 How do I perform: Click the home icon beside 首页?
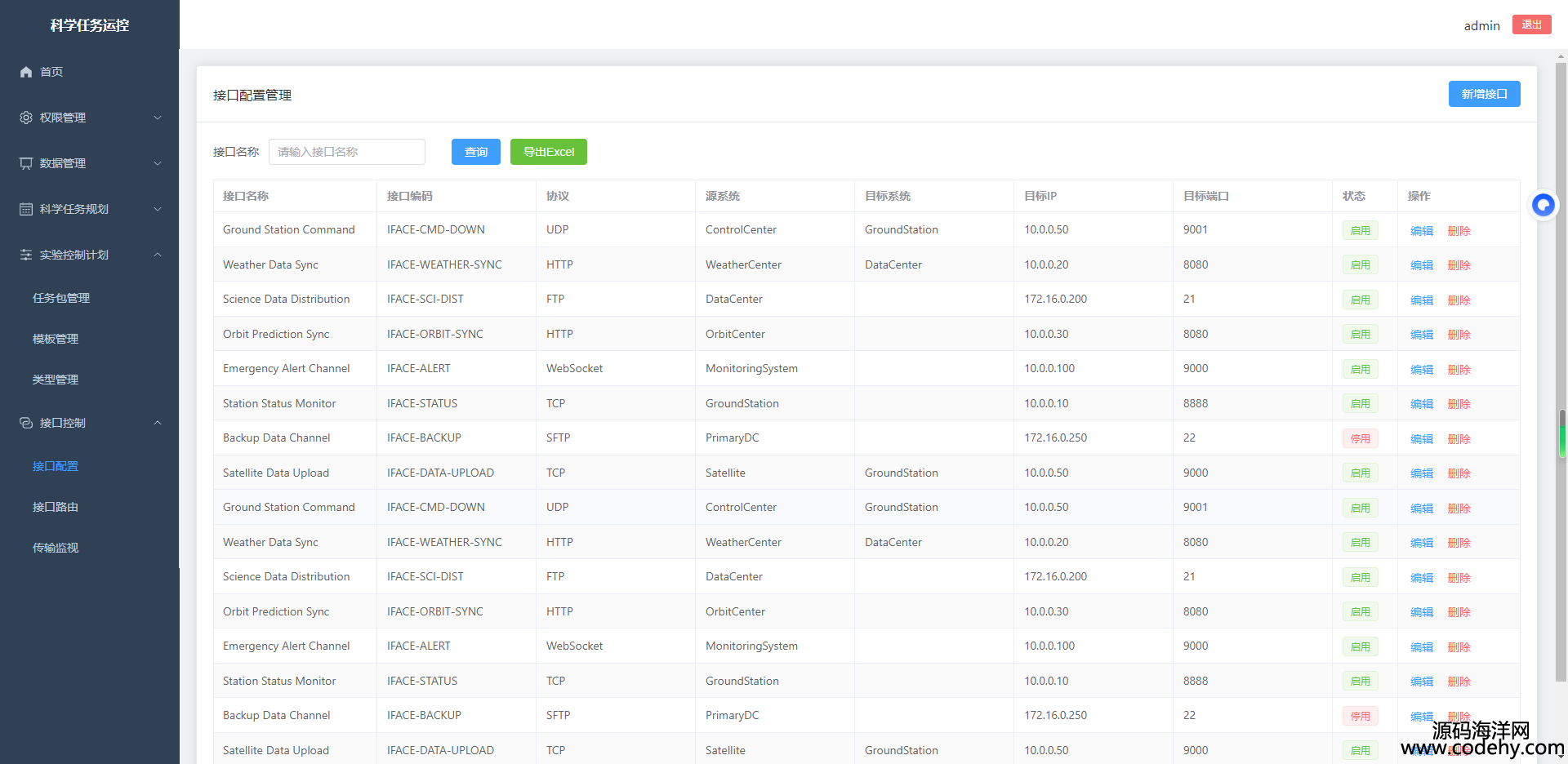(x=26, y=72)
